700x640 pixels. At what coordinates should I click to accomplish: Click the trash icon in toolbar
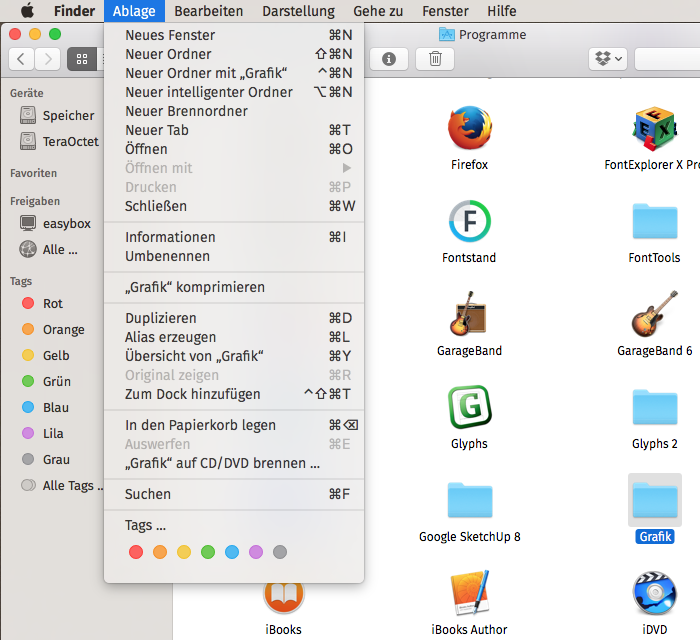coord(435,59)
